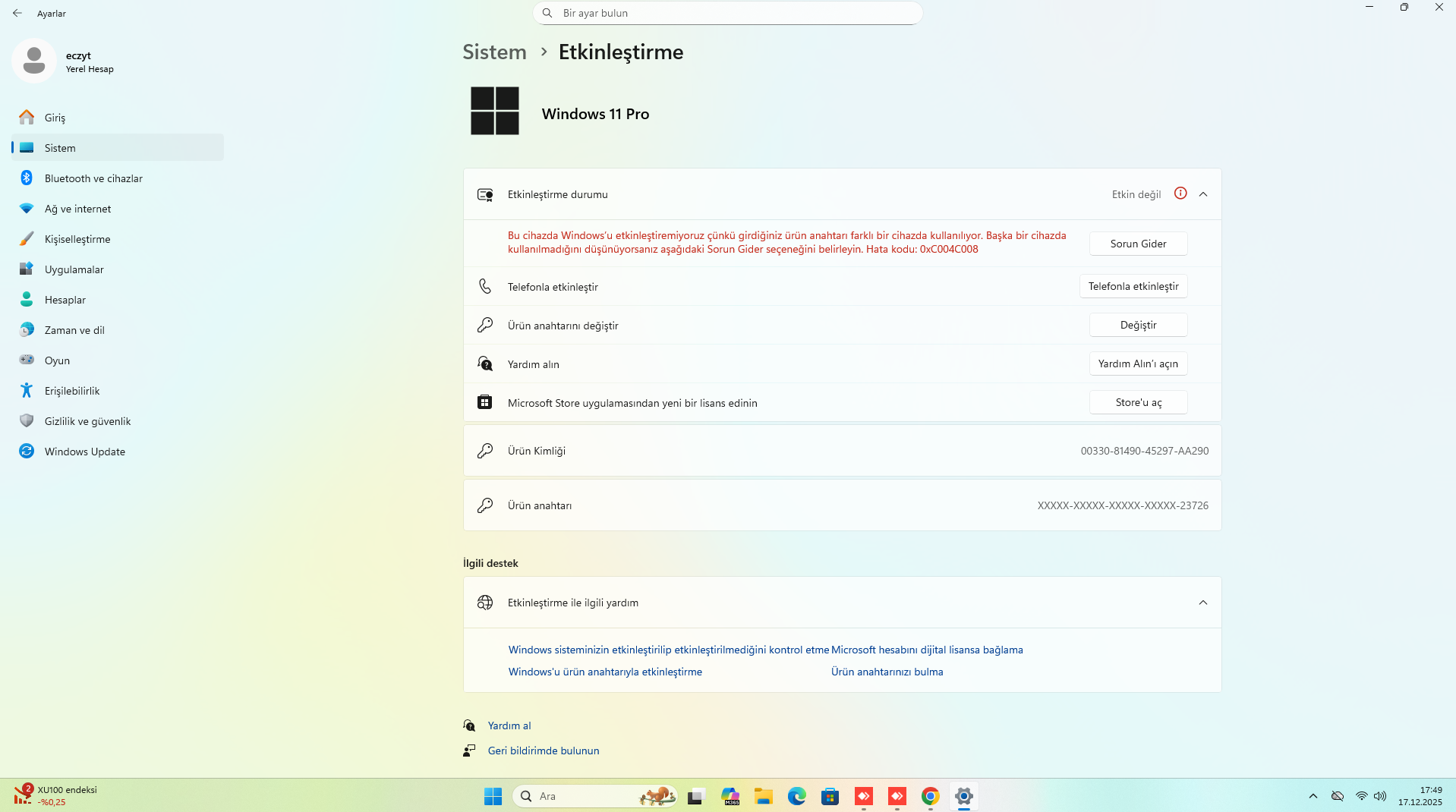The width and height of the screenshot is (1456, 812).
Task: Open Task View from the taskbar
Action: [696, 796]
